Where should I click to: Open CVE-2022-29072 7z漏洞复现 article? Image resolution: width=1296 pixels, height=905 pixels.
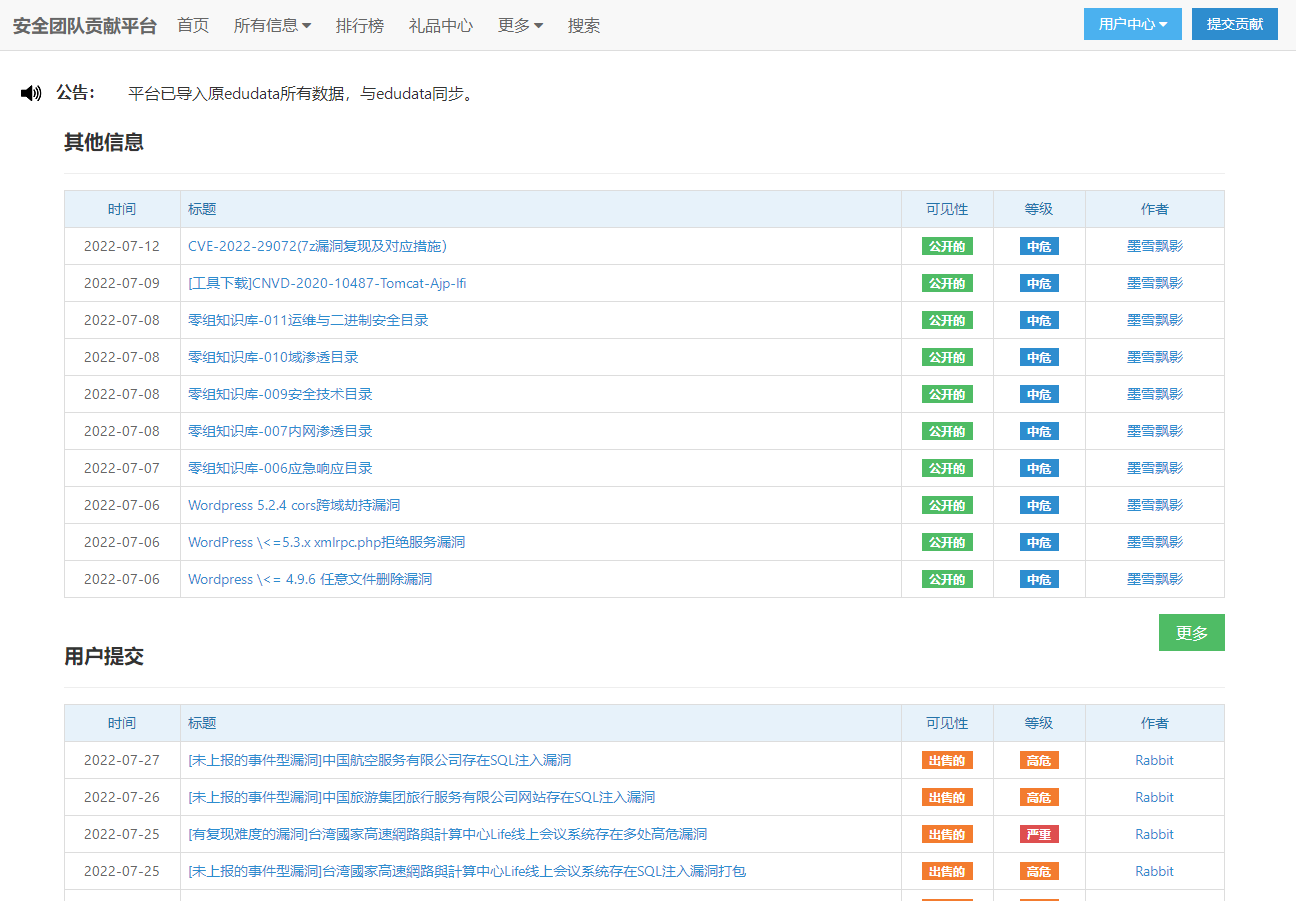[317, 246]
